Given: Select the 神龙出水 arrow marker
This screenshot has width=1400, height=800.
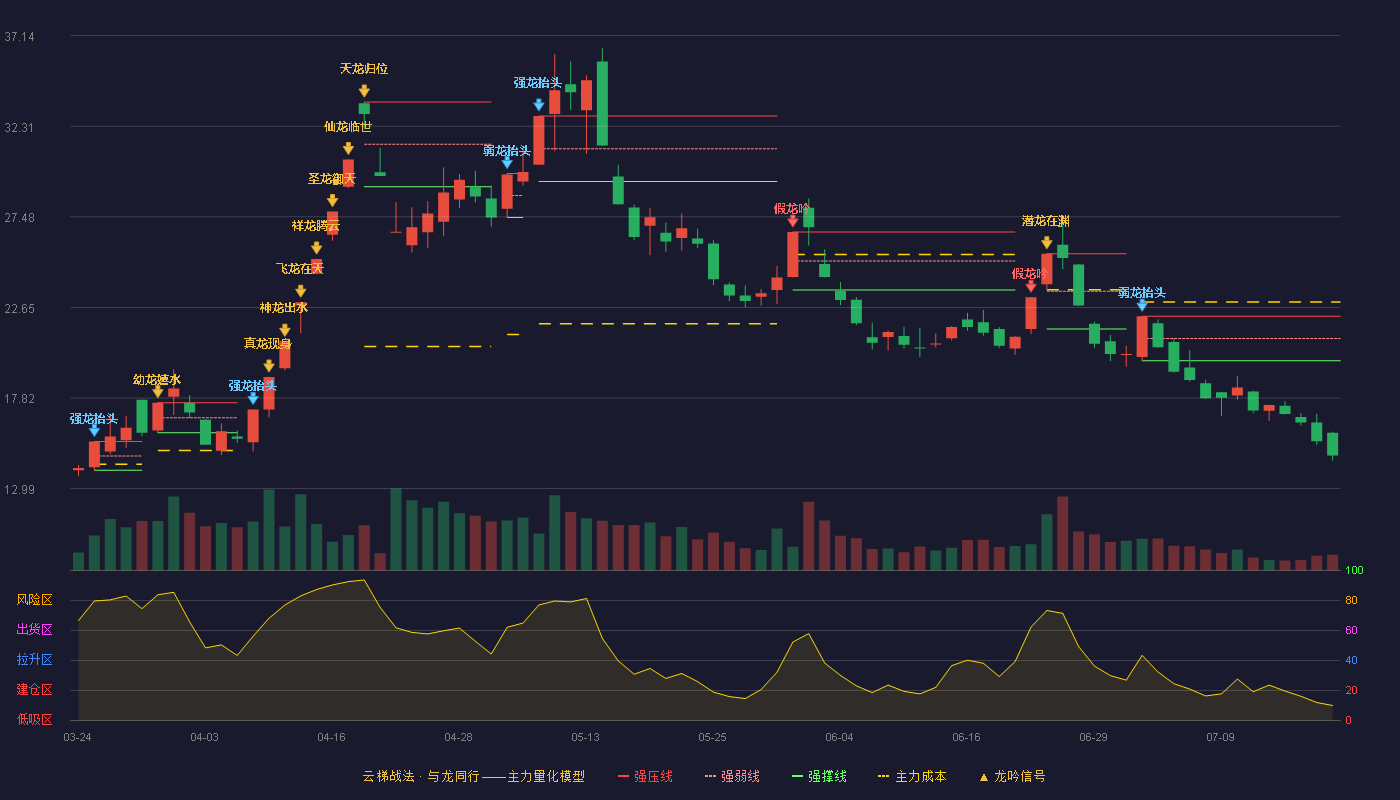Looking at the screenshot, I should 284,330.
